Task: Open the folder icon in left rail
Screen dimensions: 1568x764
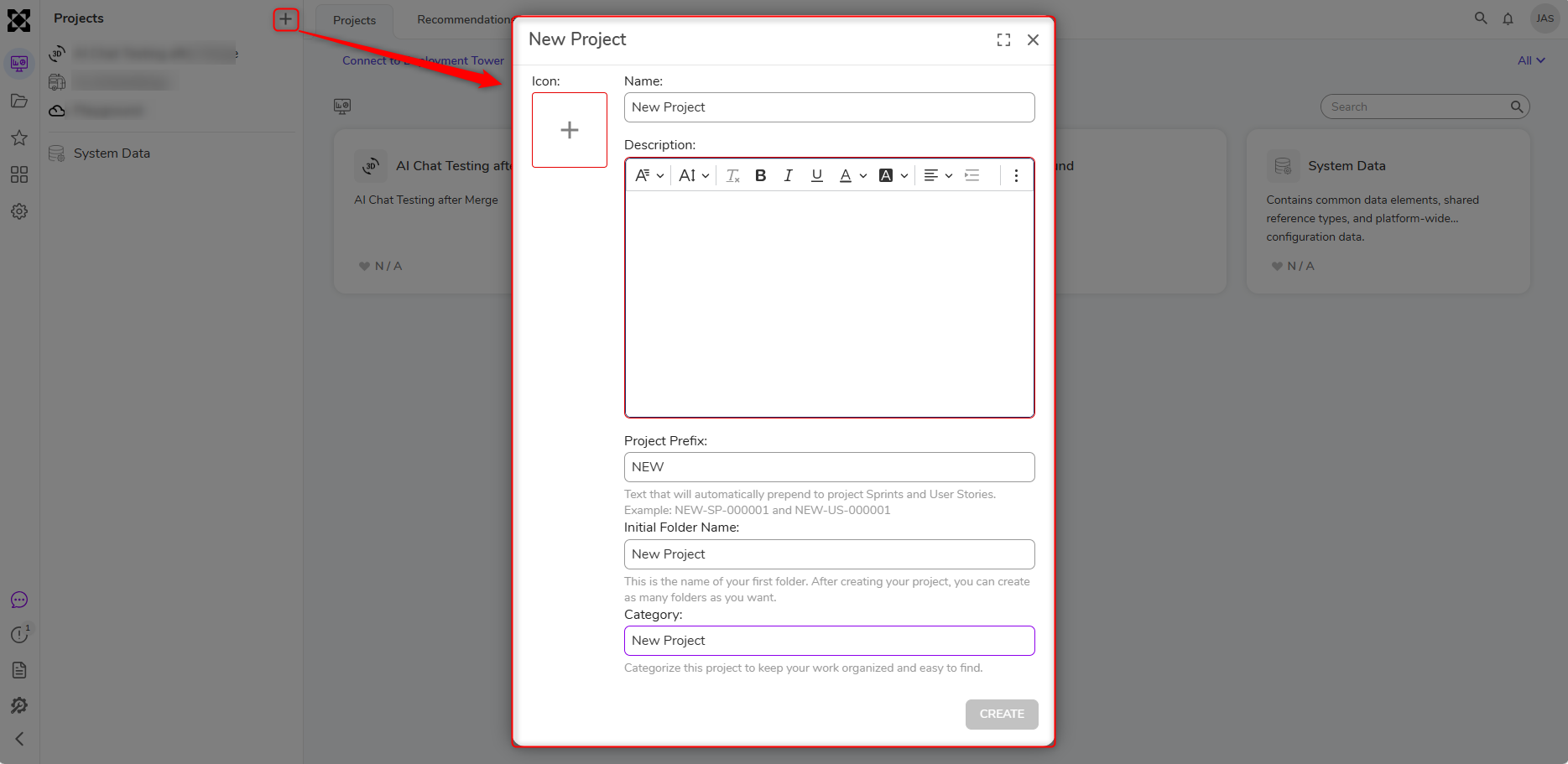Action: click(19, 101)
